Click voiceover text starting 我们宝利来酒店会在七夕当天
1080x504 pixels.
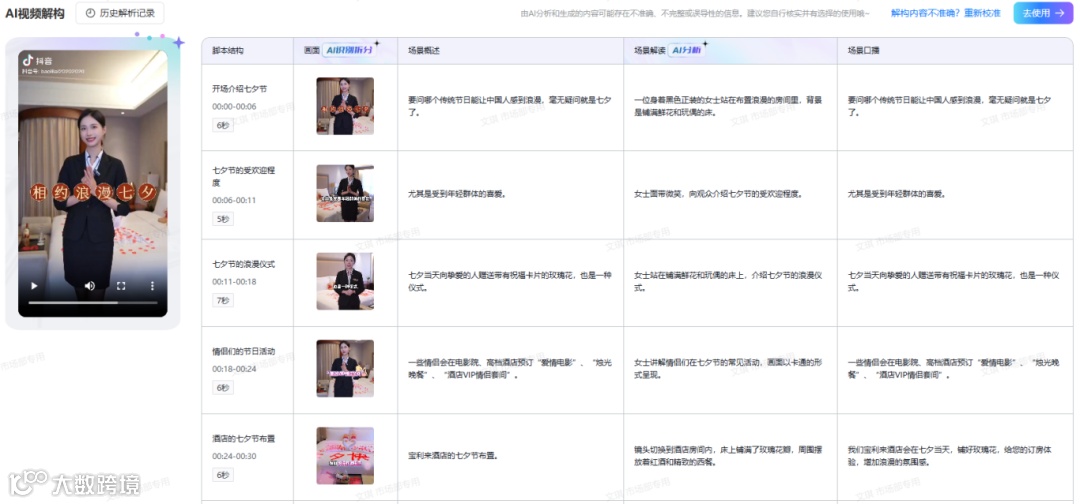(952, 456)
